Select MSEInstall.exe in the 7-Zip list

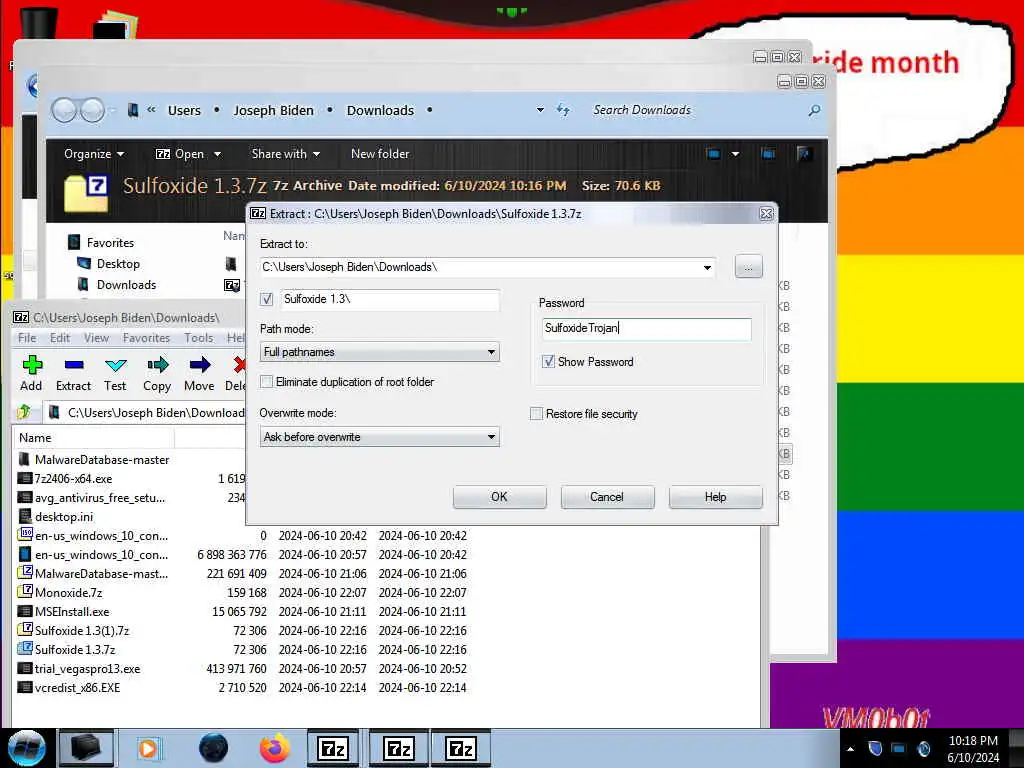[72, 611]
